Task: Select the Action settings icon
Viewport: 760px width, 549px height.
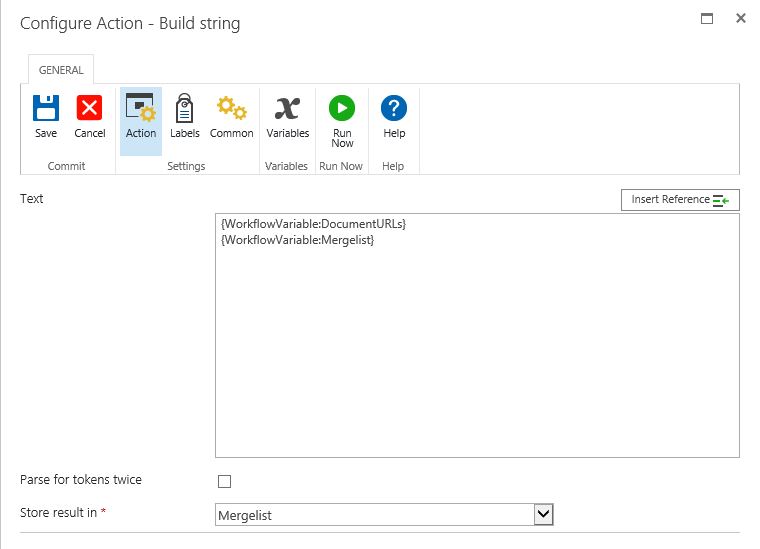Action: coord(141,109)
